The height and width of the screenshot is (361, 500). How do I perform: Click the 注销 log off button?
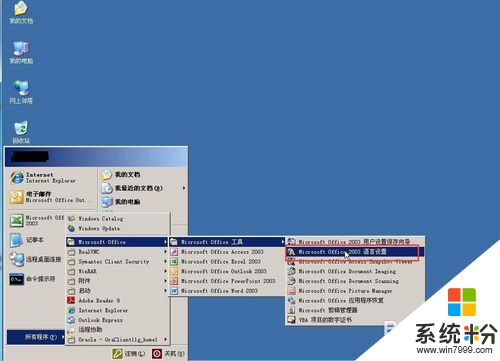click(x=129, y=353)
